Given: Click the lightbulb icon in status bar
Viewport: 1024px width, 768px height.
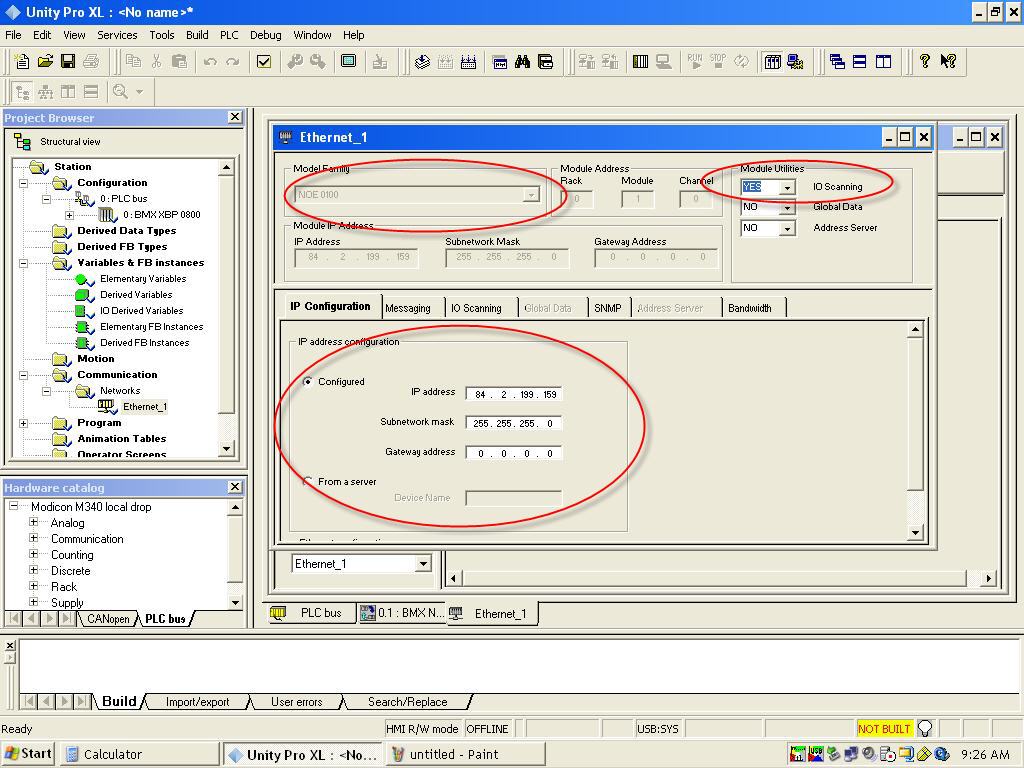Looking at the screenshot, I should (x=925, y=728).
